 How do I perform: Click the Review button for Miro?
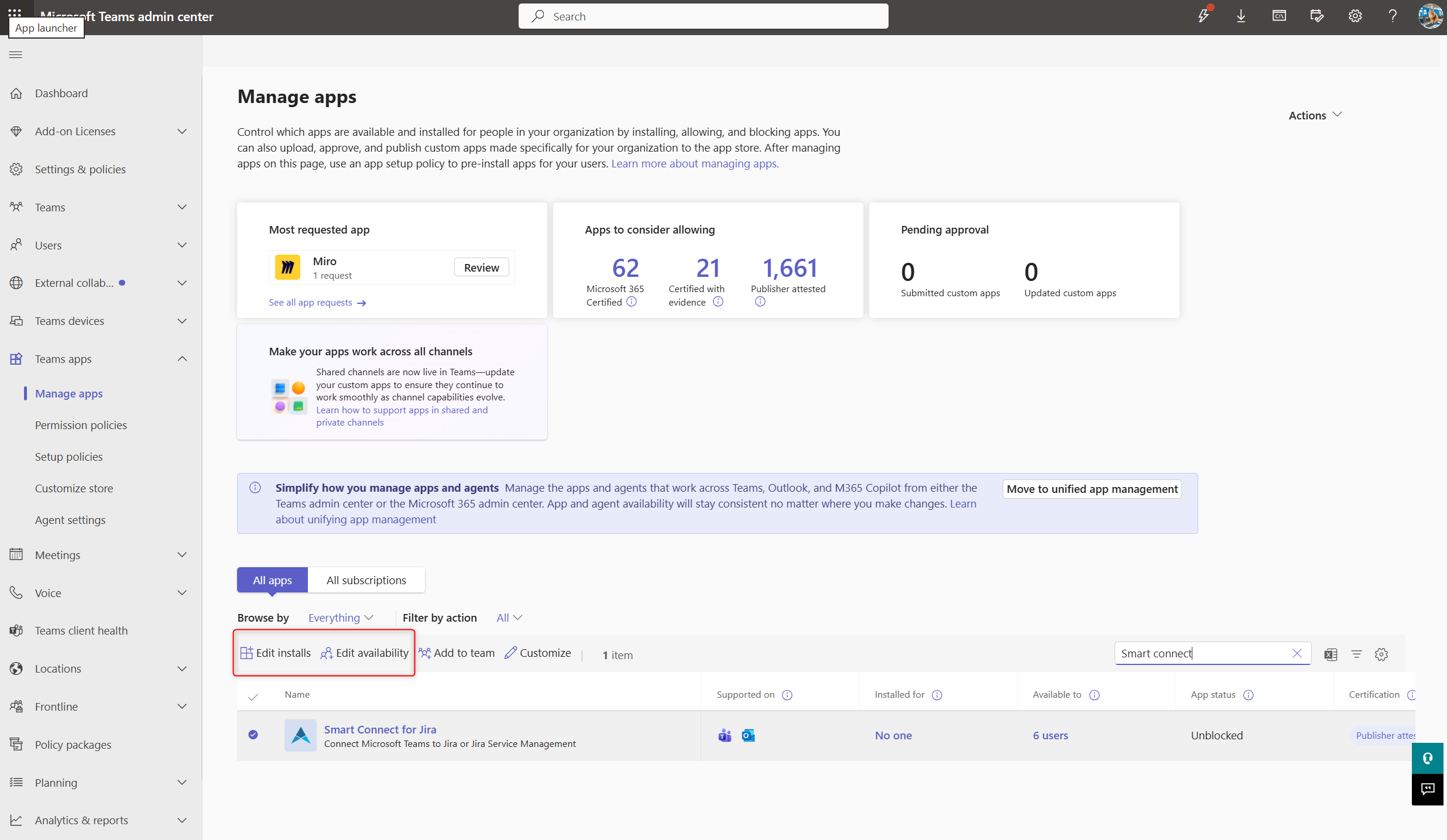tap(481, 268)
